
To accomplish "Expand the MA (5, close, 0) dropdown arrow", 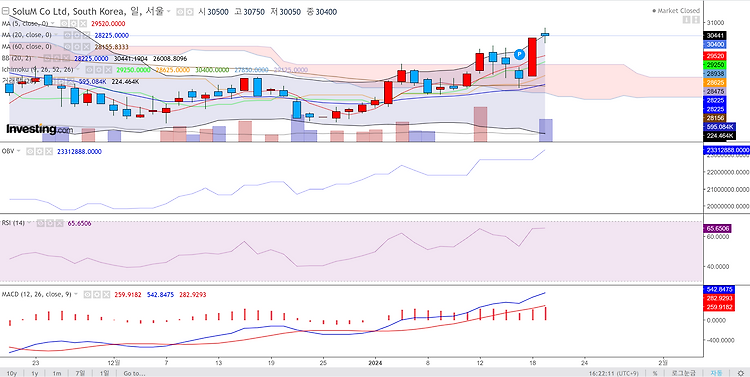I will [53, 23].
